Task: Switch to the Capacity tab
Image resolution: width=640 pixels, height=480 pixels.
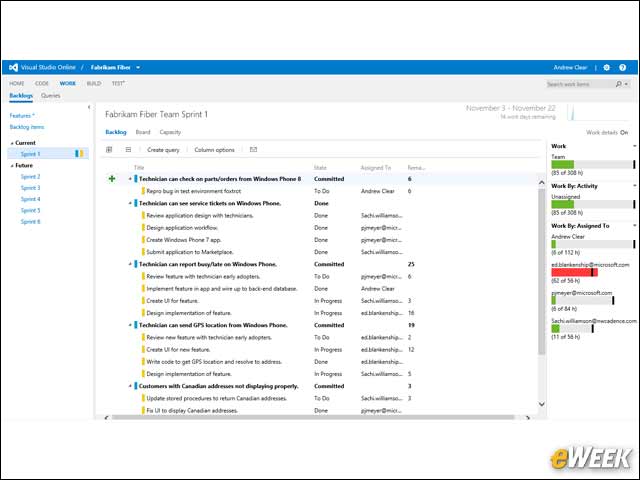Action: point(170,132)
